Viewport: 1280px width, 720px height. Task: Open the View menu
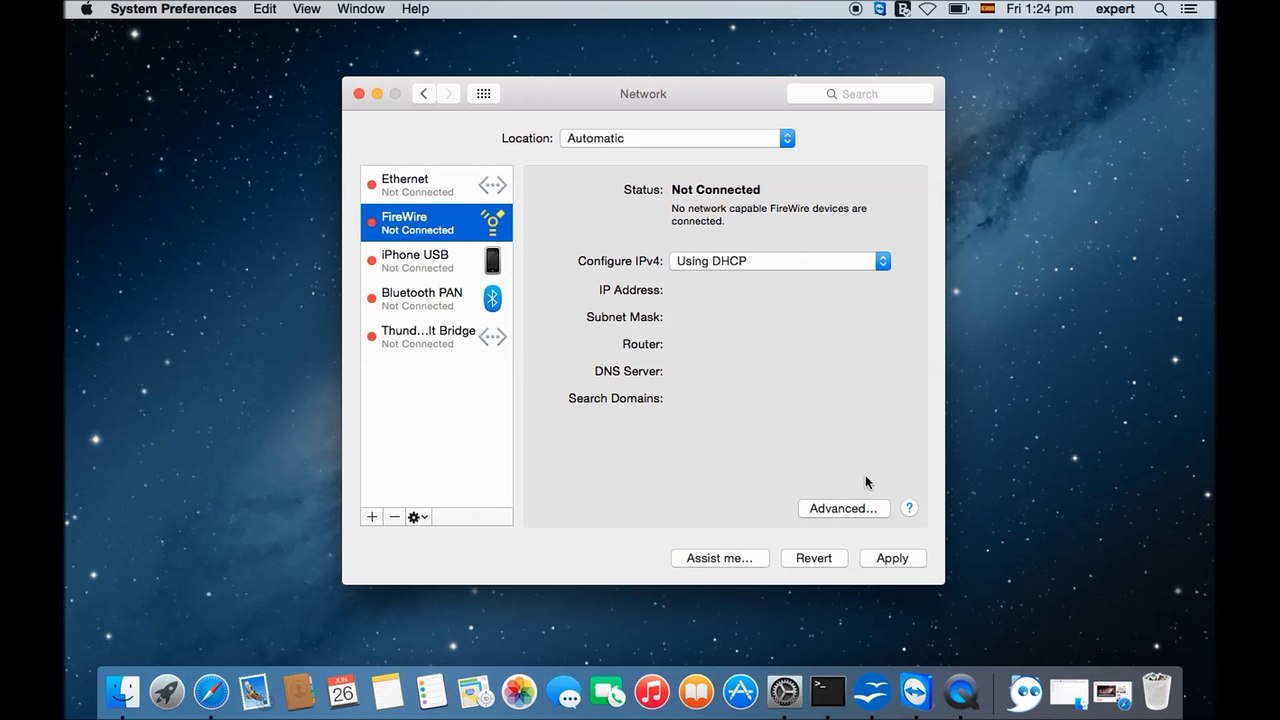click(x=307, y=9)
